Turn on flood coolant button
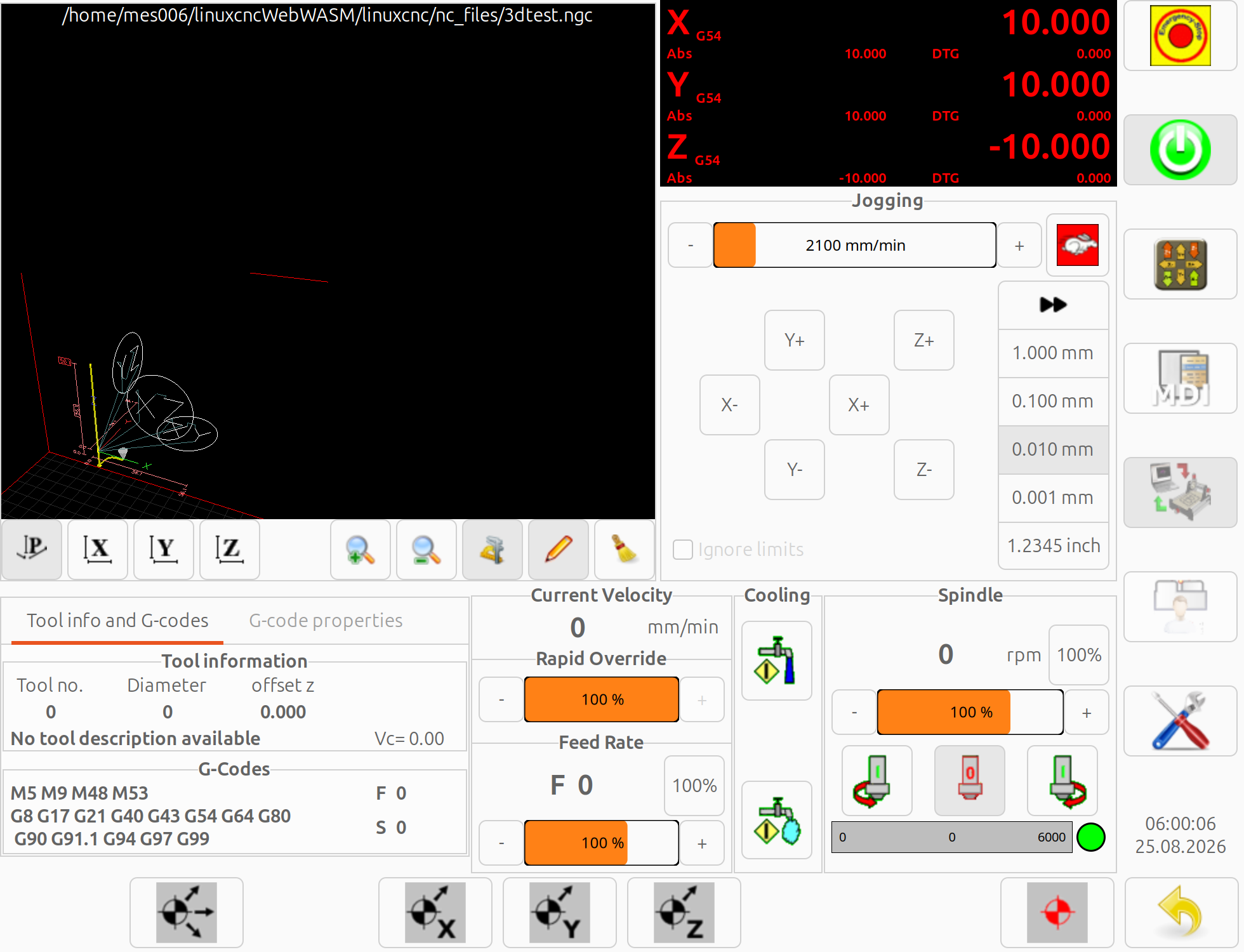 tap(777, 661)
